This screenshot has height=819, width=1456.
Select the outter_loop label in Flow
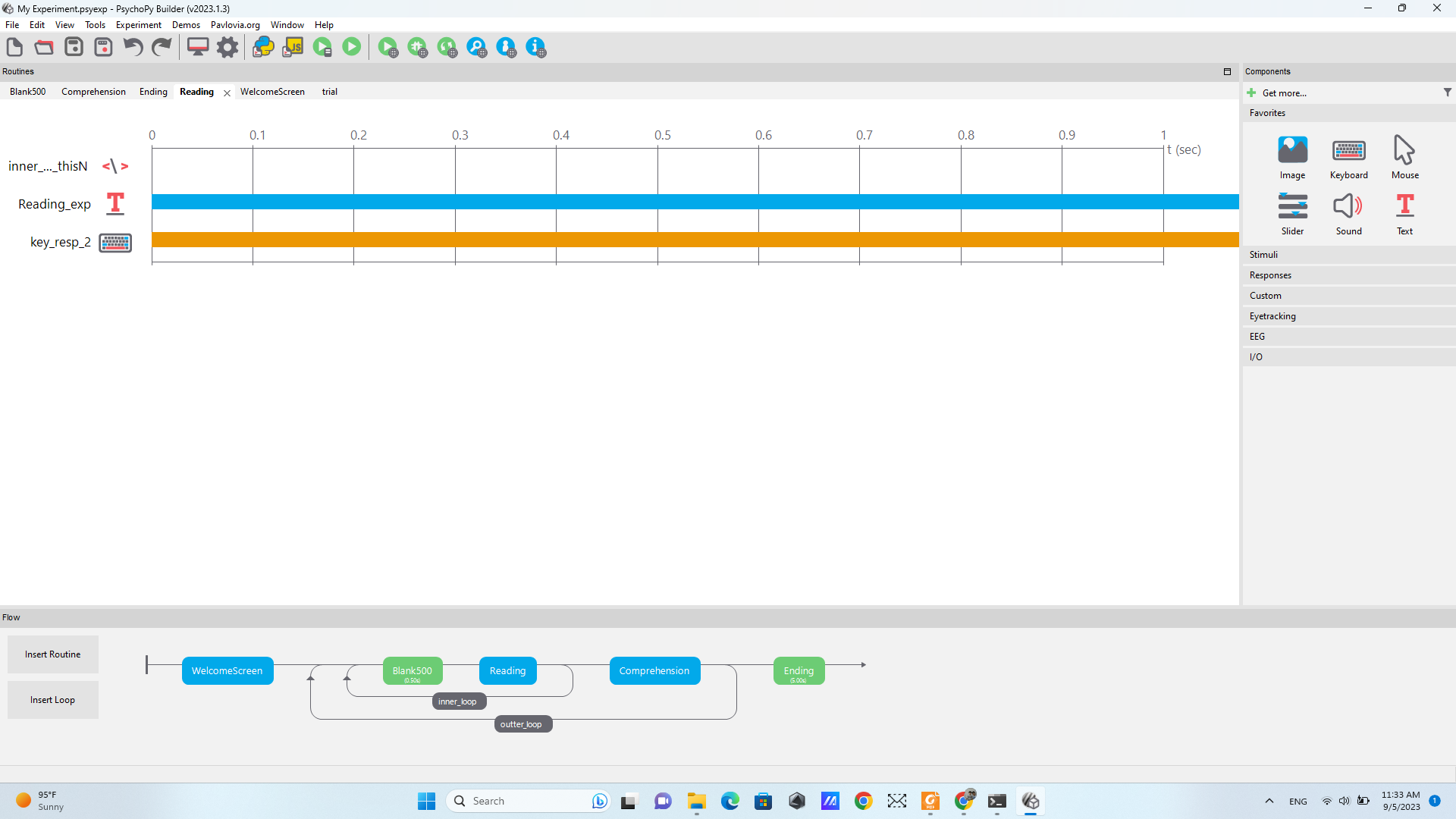(x=522, y=724)
